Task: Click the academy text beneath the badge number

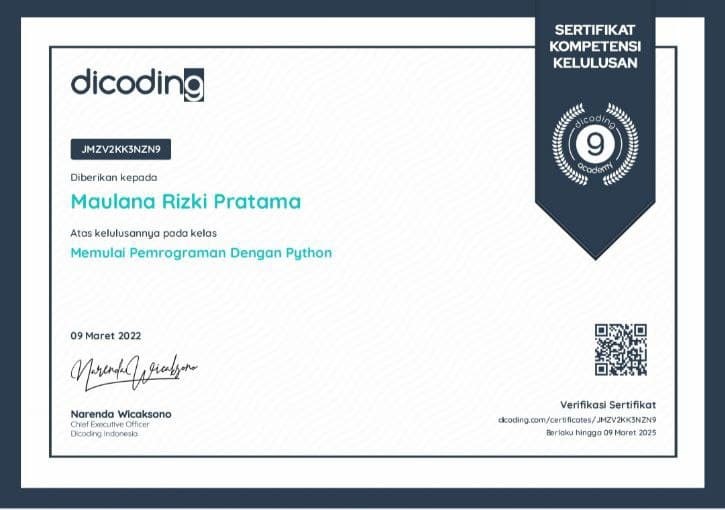Action: click(596, 170)
